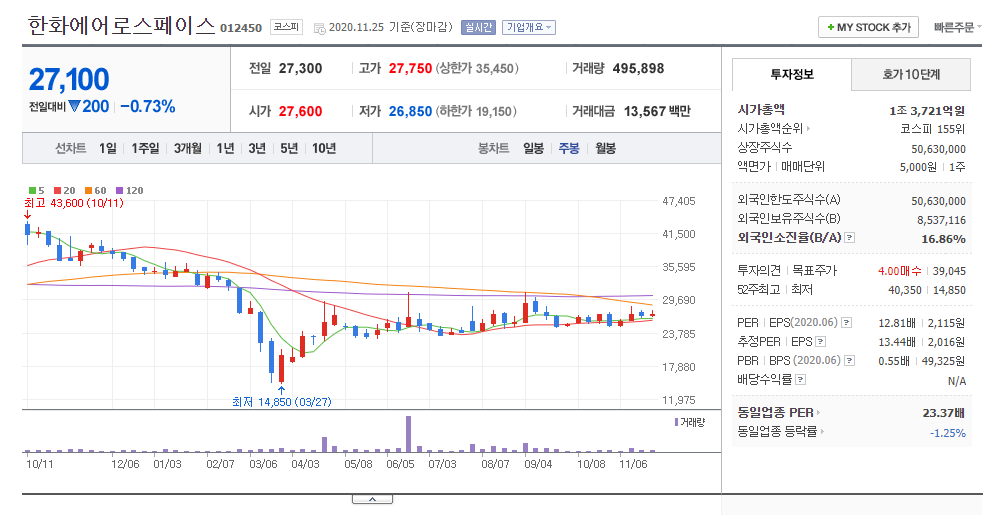Select the 3개월 line chart period

188,149
